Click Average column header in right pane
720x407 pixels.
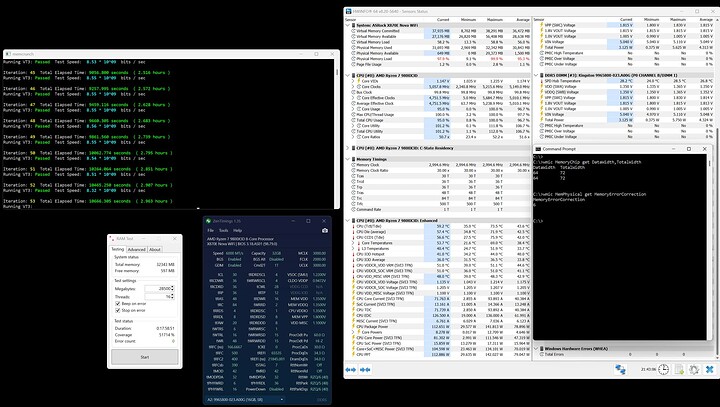point(706,20)
